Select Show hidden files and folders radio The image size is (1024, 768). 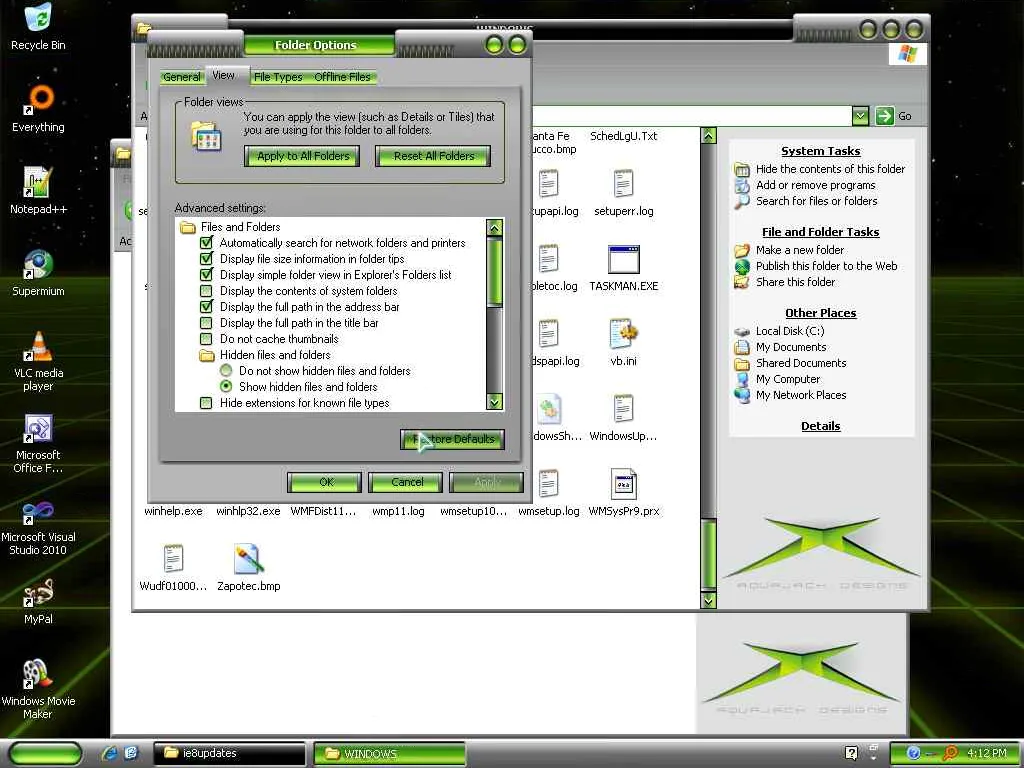pos(226,387)
